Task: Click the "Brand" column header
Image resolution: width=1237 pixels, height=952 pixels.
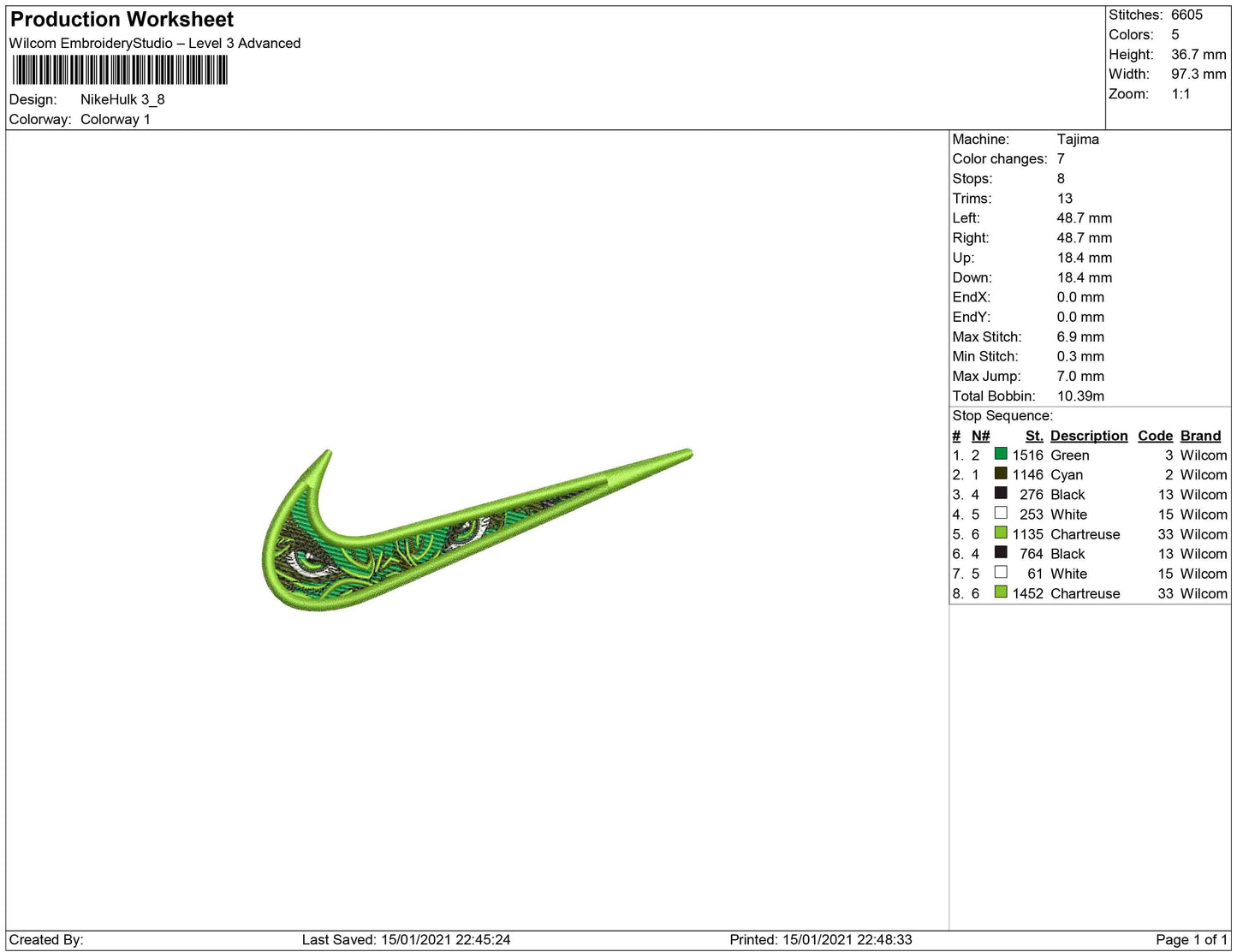Action: pyautogui.click(x=1201, y=435)
